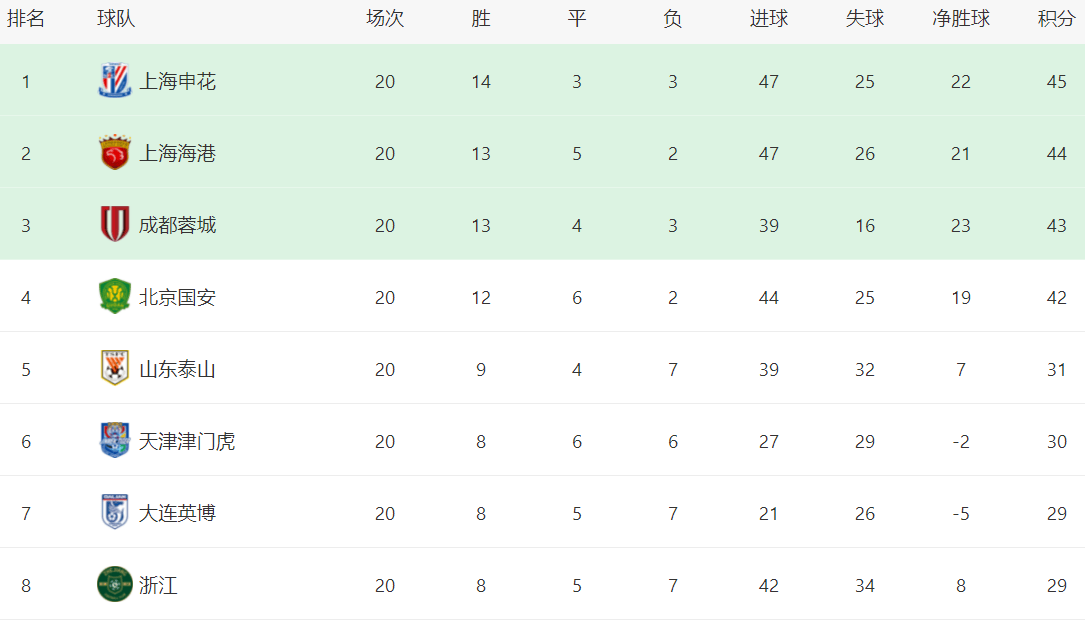
Task: Click the 场次 column header
Action: point(385,19)
